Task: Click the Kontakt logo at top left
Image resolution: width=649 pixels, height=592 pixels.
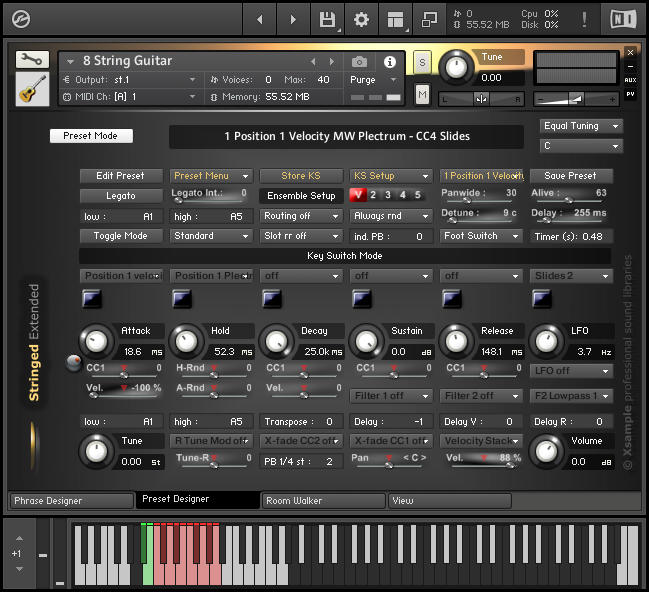Action: click(21, 19)
